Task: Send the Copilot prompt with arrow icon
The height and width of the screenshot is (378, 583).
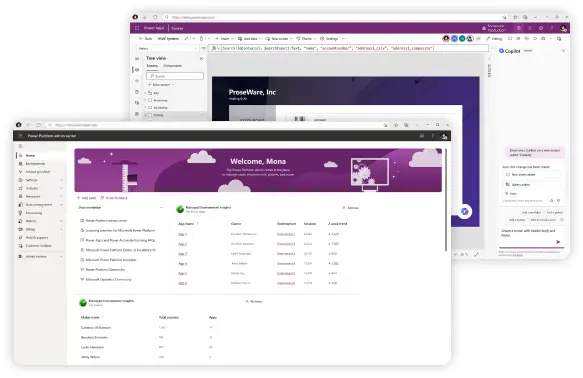Action: (558, 242)
